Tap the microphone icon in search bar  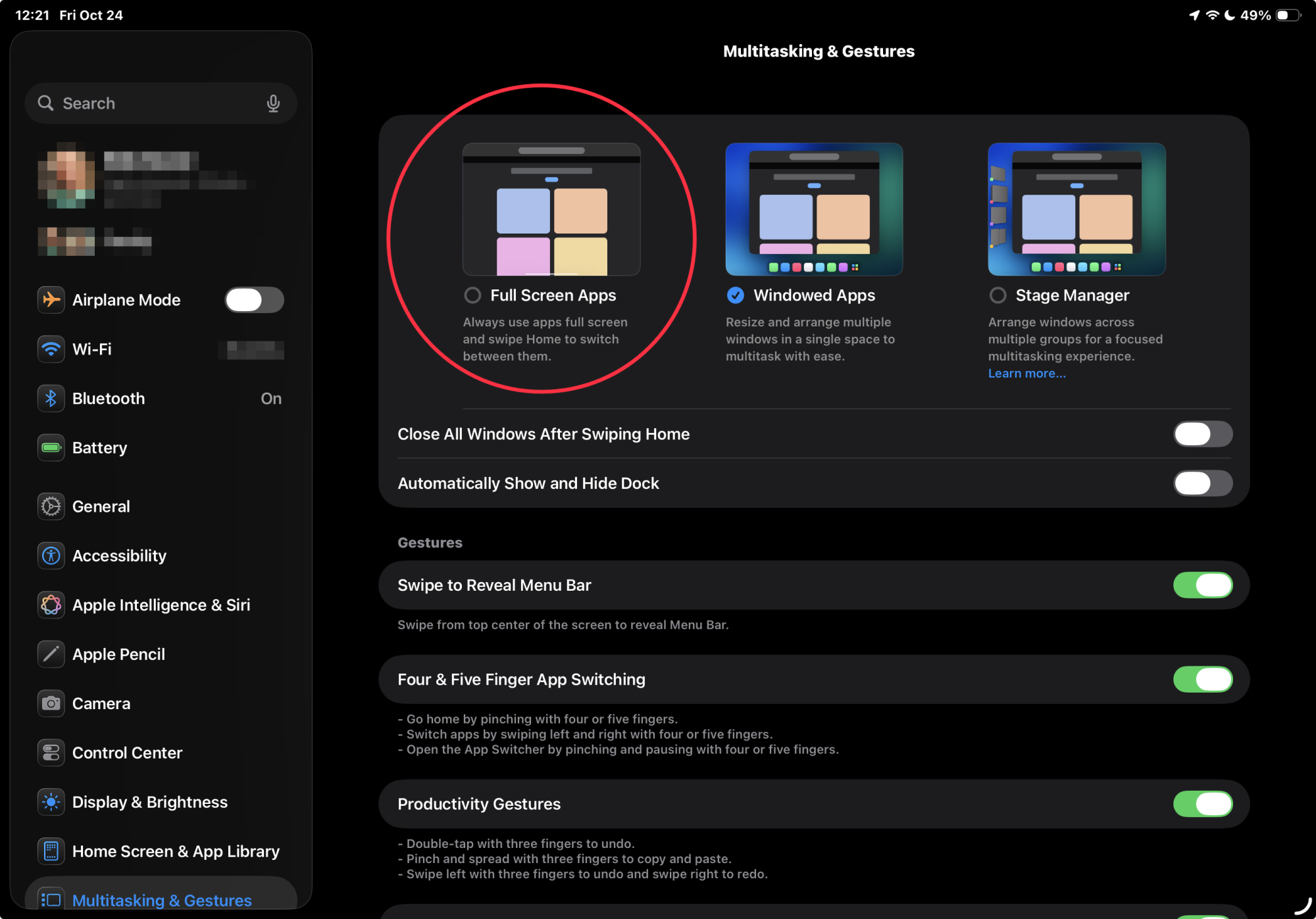point(273,103)
